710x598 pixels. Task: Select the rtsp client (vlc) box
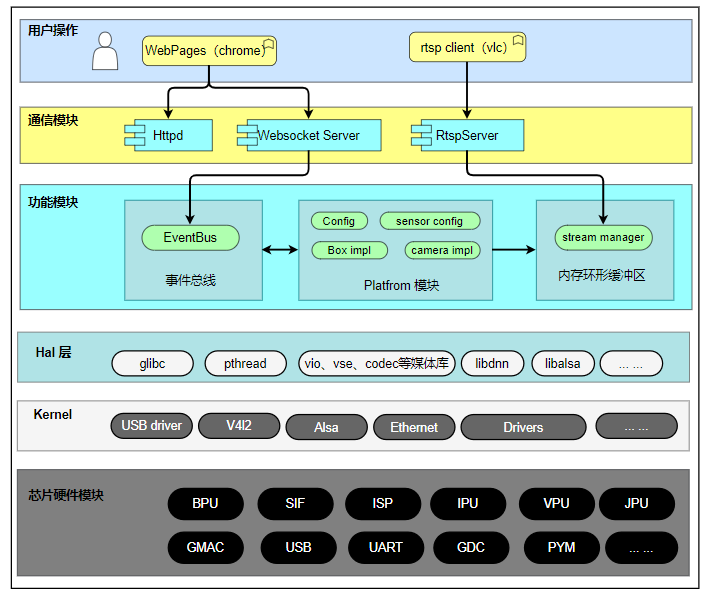(x=467, y=47)
